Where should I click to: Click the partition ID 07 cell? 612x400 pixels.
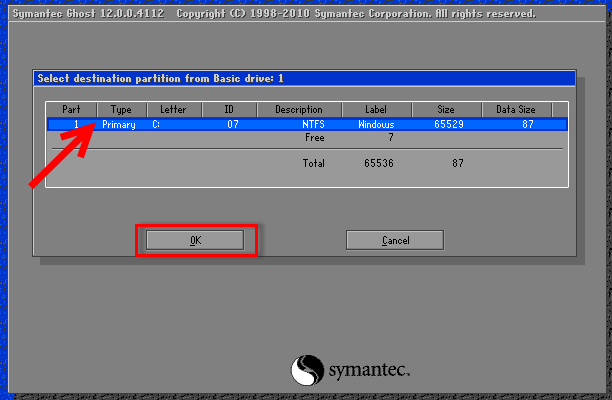click(233, 124)
